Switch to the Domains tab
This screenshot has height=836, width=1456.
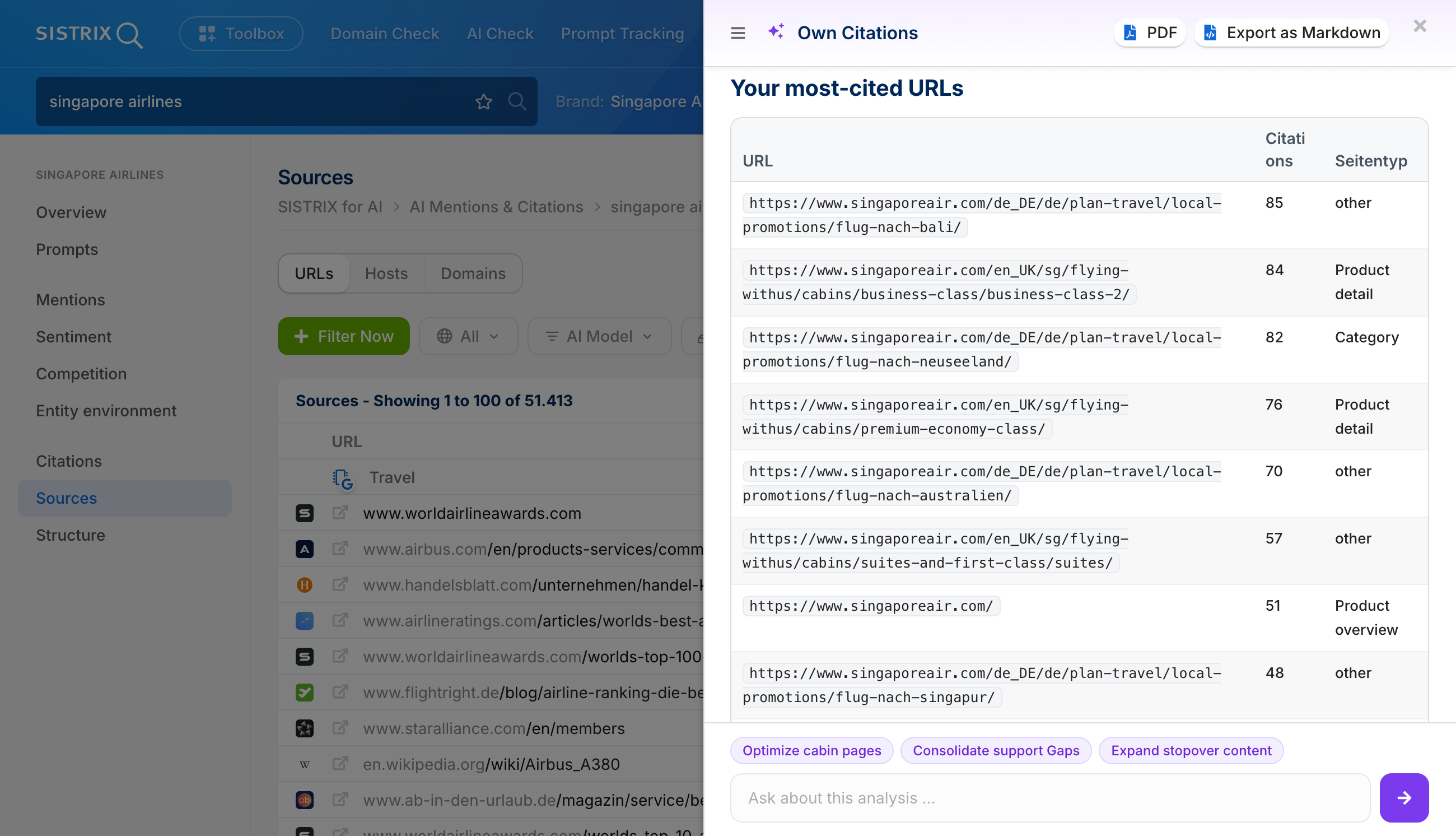473,273
